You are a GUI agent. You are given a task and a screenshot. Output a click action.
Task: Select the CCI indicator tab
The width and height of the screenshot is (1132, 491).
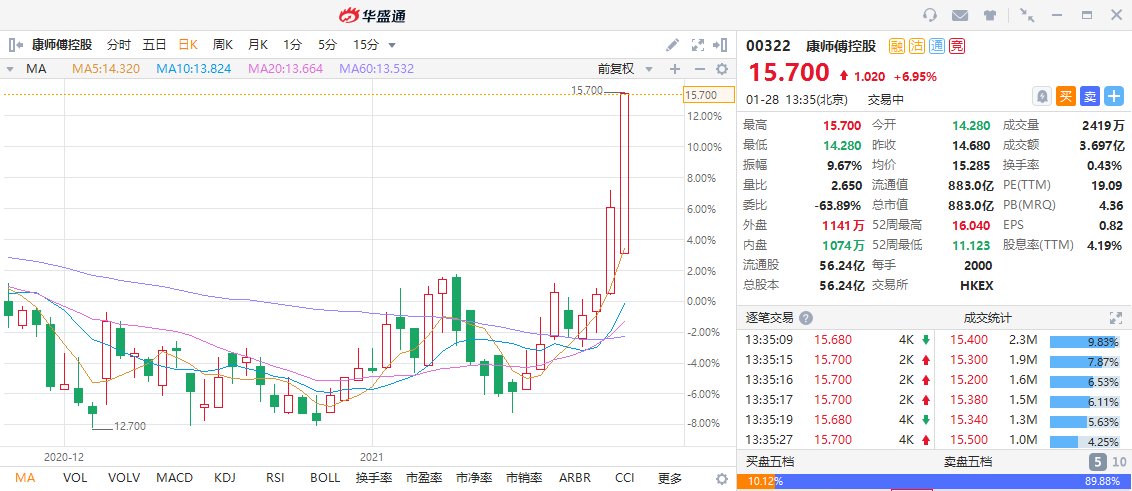coord(624,478)
